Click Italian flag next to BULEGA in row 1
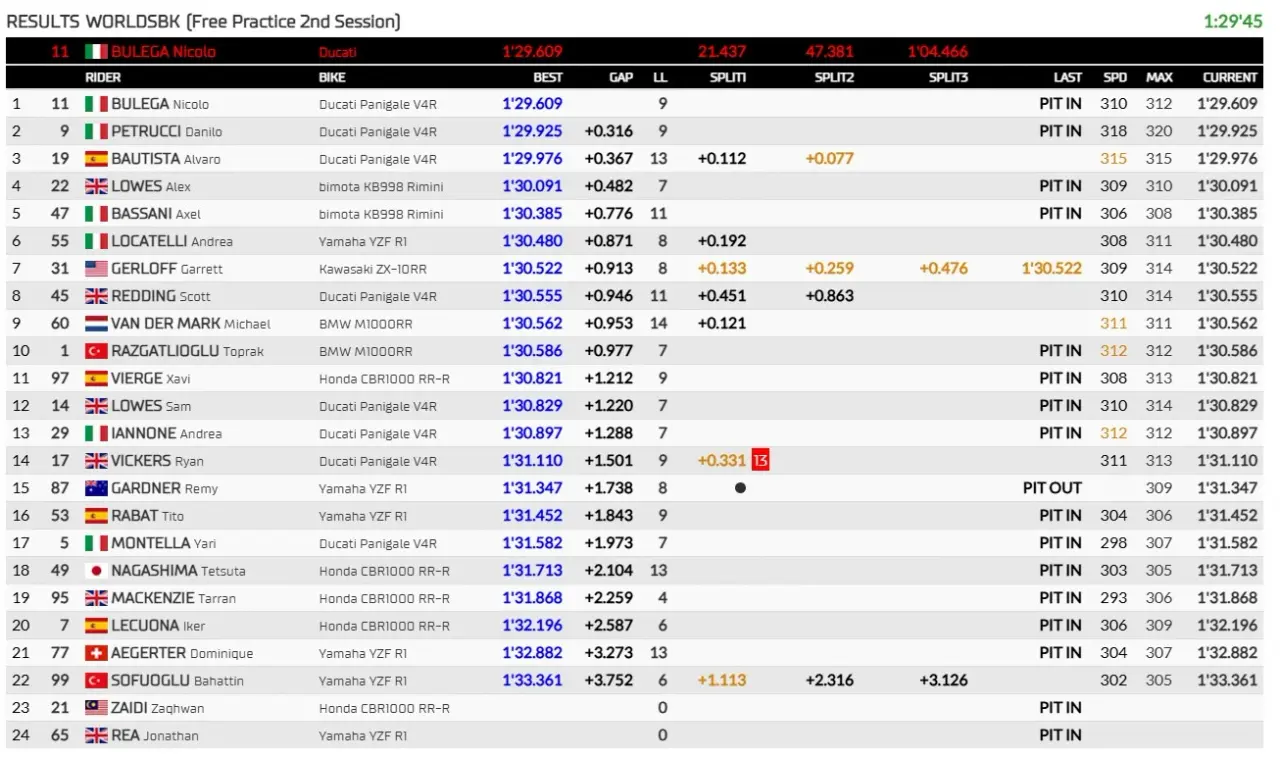Viewport: 1280px width, 758px height. tap(96, 104)
